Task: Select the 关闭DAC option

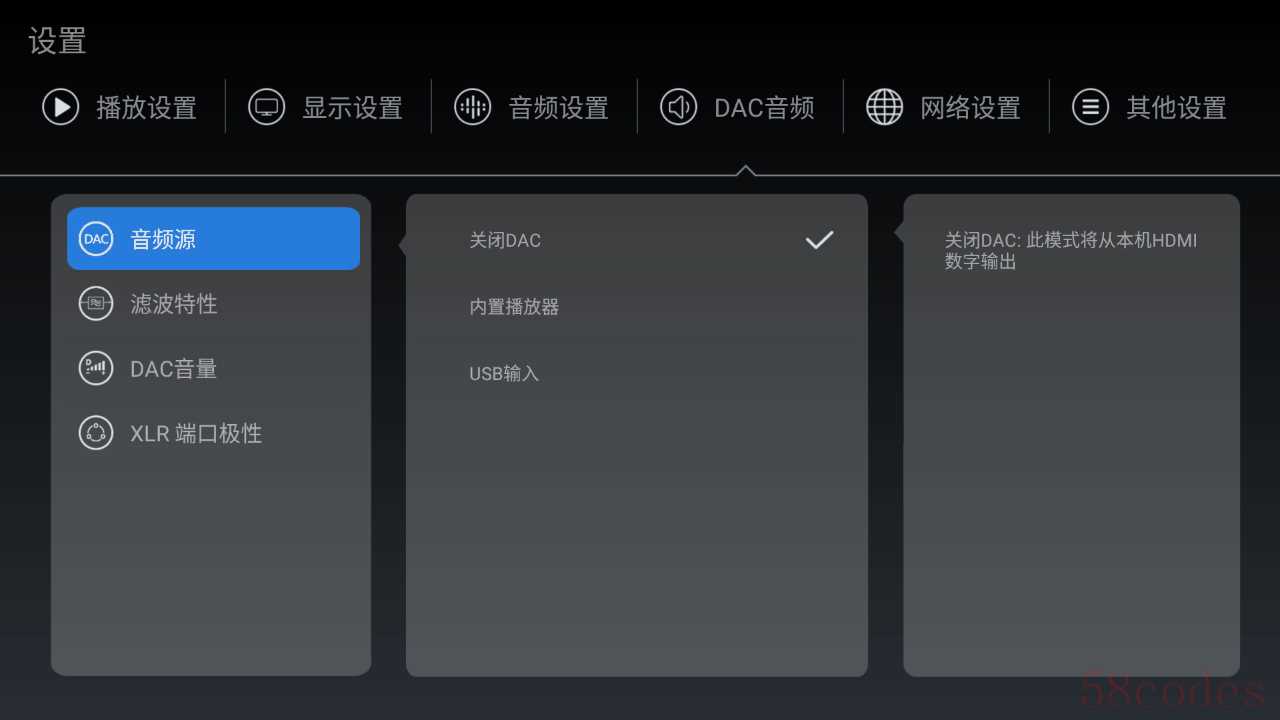Action: pos(636,240)
